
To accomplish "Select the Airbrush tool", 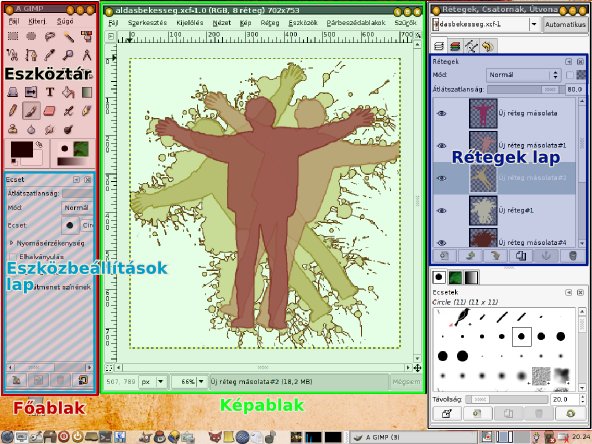I will pos(68,111).
